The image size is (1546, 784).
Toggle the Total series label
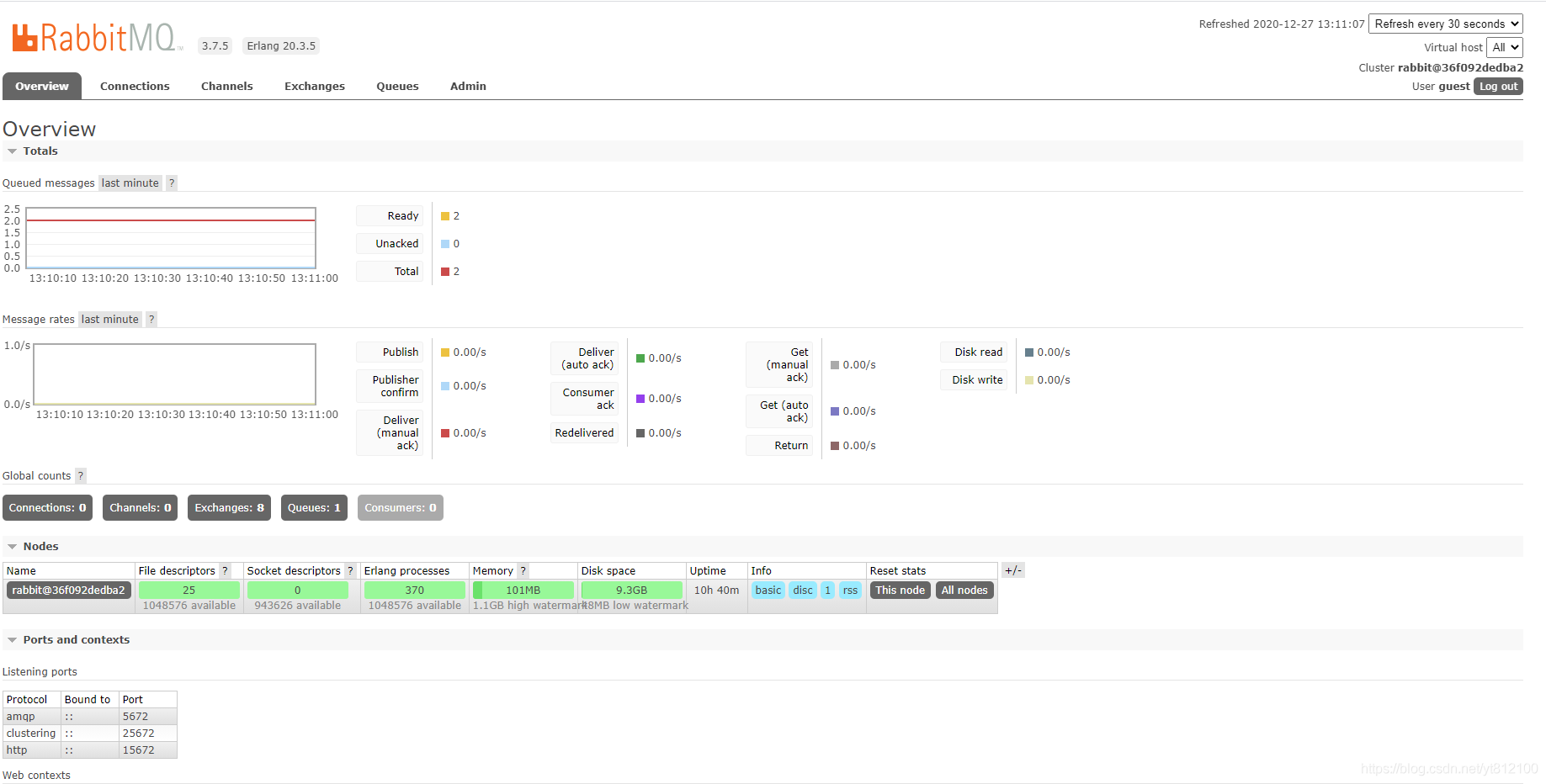point(390,272)
